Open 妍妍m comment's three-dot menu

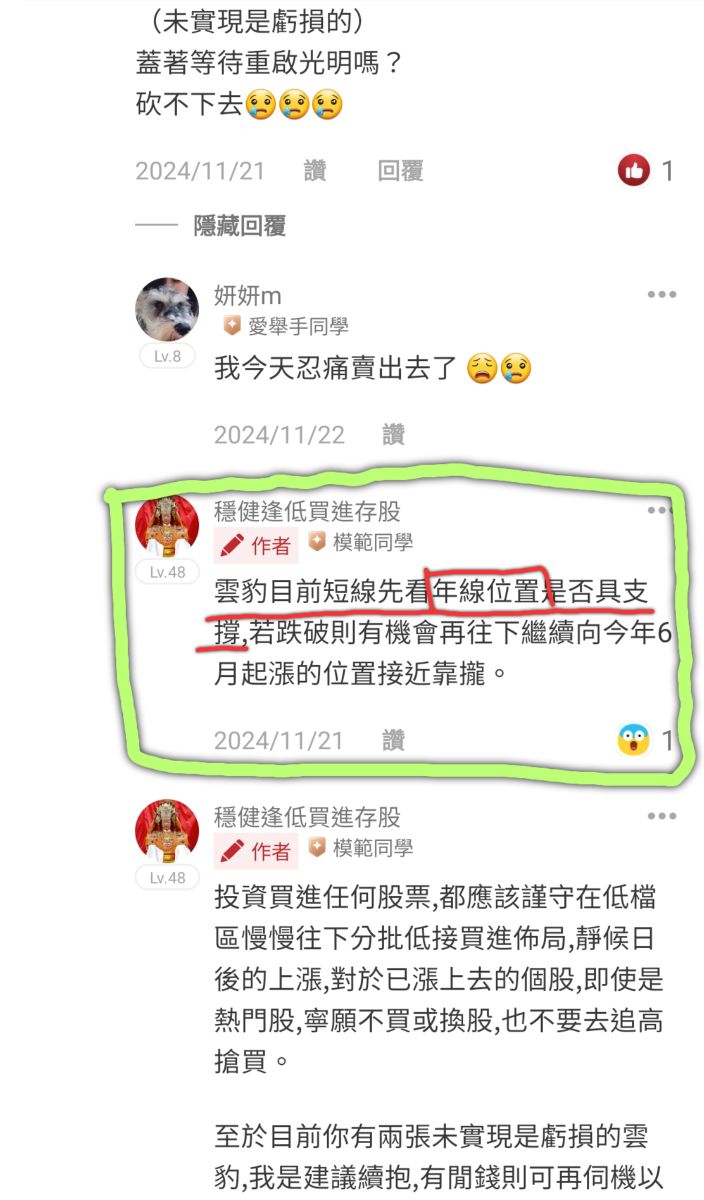[x=662, y=295]
